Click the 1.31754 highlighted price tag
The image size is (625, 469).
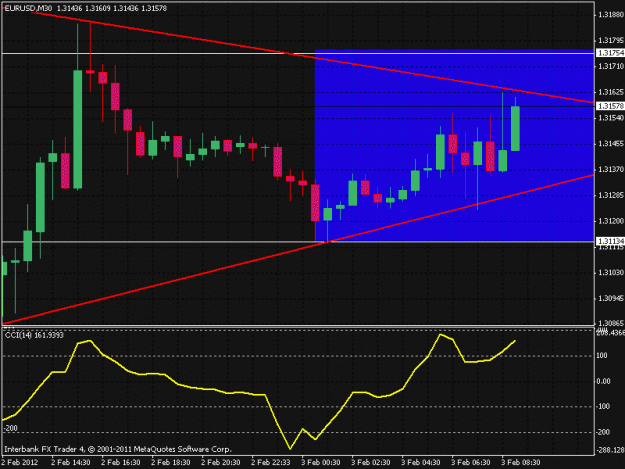[x=611, y=53]
